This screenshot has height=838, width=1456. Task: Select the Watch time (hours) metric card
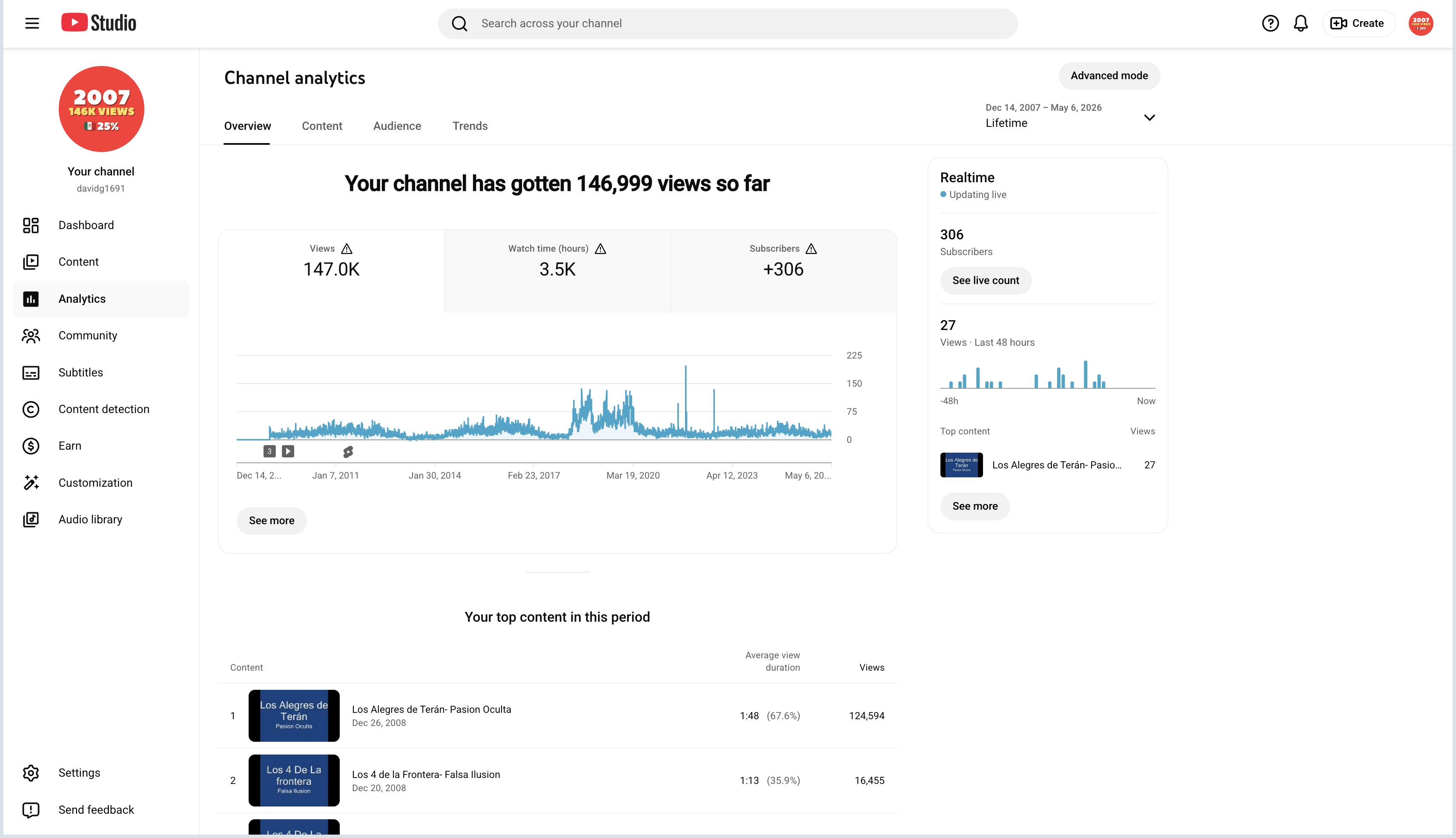[557, 271]
